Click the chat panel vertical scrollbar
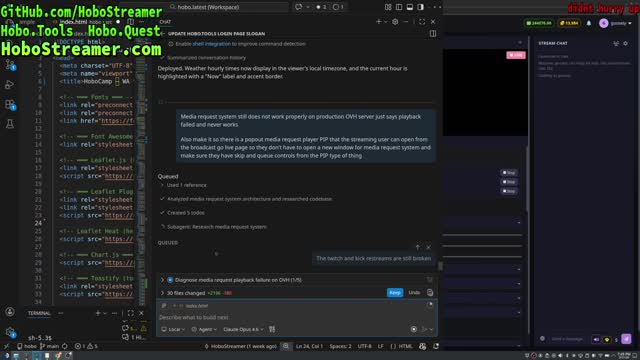This screenshot has width=640, height=360. [x=440, y=266]
